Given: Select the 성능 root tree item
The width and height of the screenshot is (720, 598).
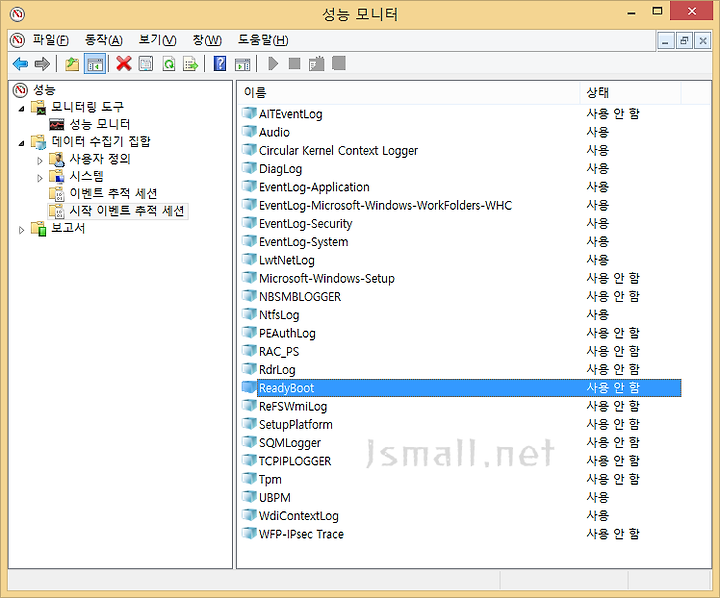Looking at the screenshot, I should pos(45,90).
